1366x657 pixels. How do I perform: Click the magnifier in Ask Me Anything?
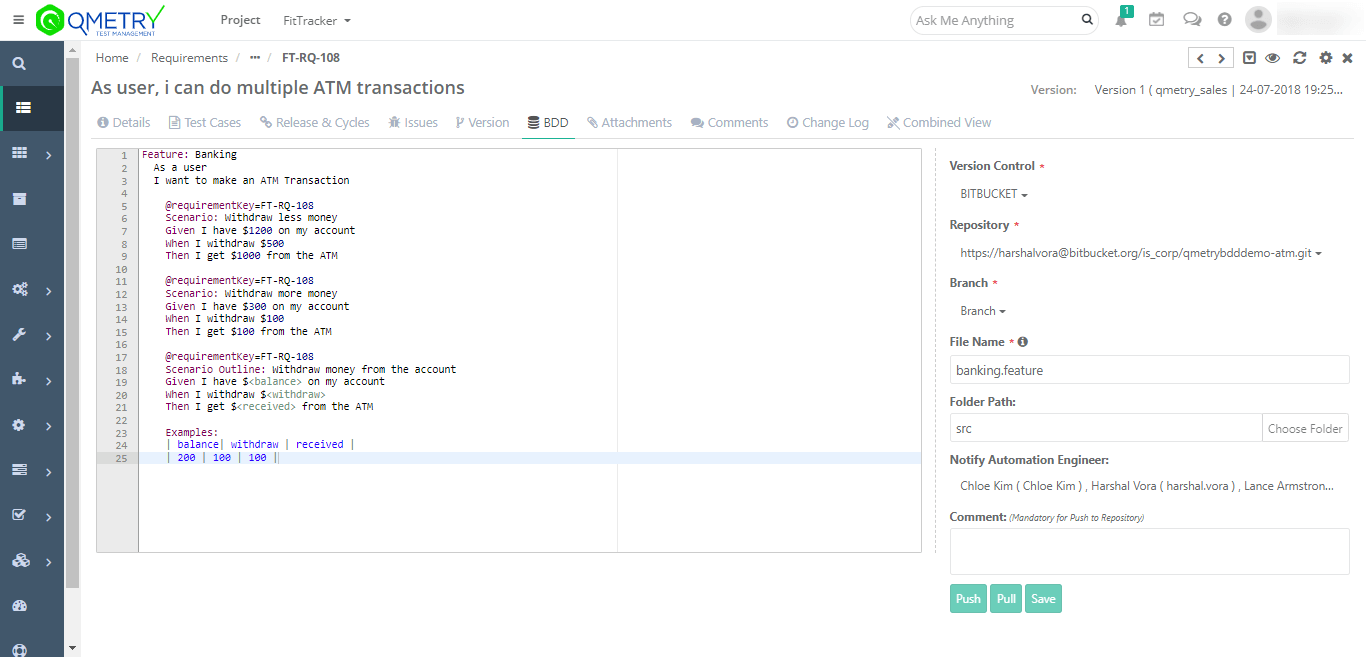1087,20
